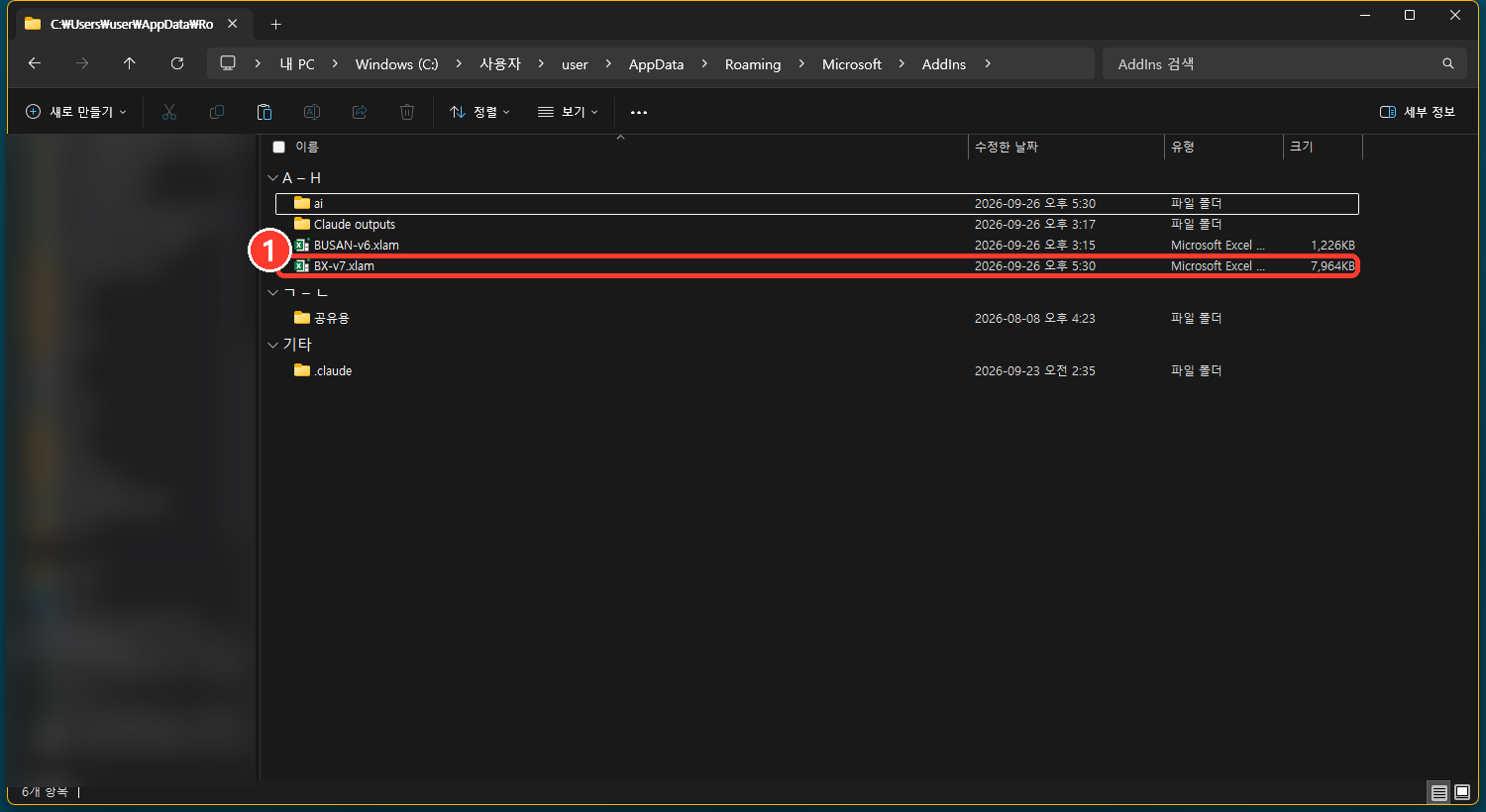This screenshot has height=812, width=1486.
Task: Open the 정렬 sort dropdown
Action: click(479, 112)
